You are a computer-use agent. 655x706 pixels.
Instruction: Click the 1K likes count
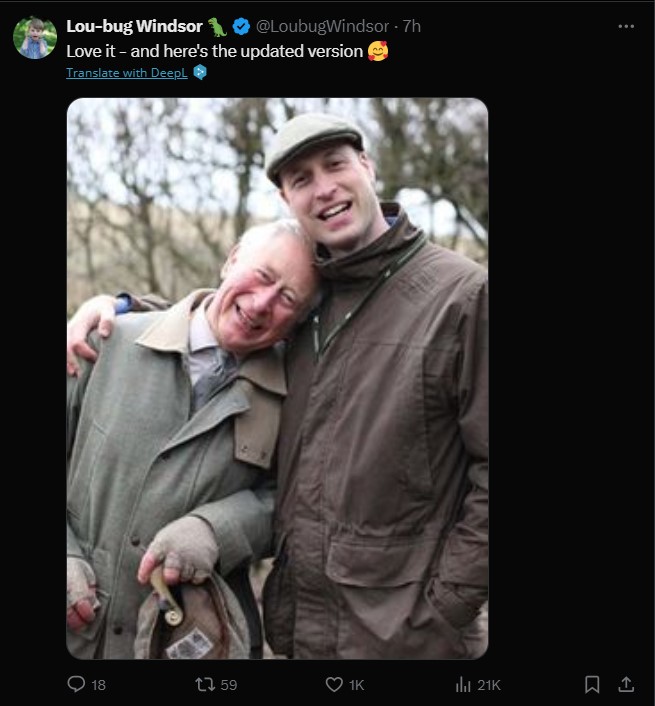[x=357, y=685]
